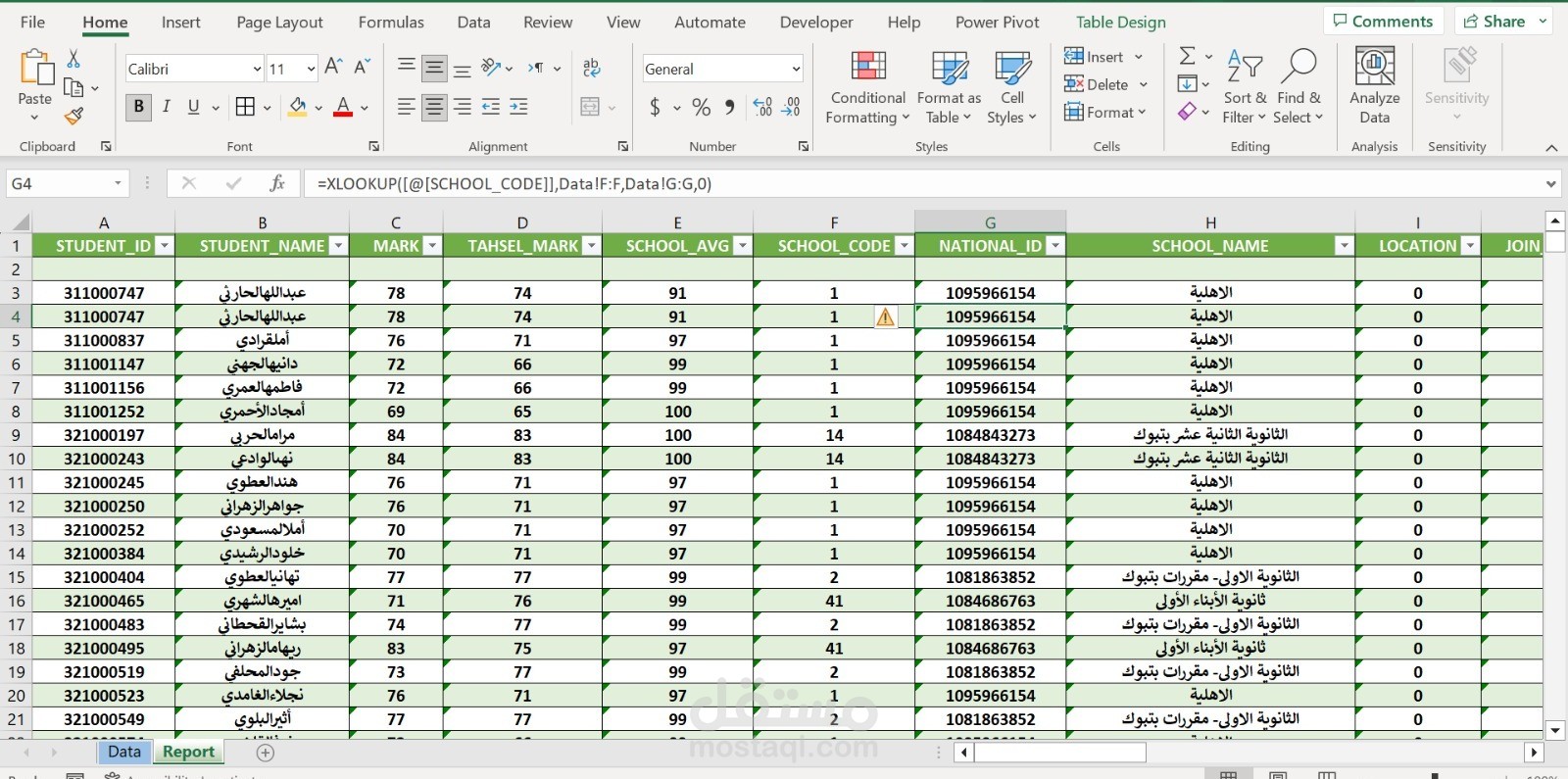Open the Formulas ribbon tab
Screen dimensions: 1568x779
pos(391,22)
